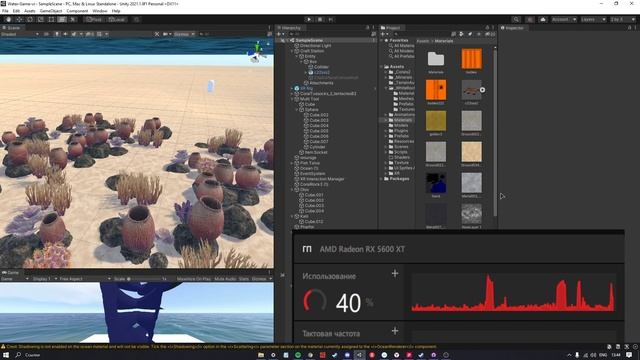Screen dimensions: 640x360
Task: Select the Rotate tool in the toolbar
Action: coord(29,19)
